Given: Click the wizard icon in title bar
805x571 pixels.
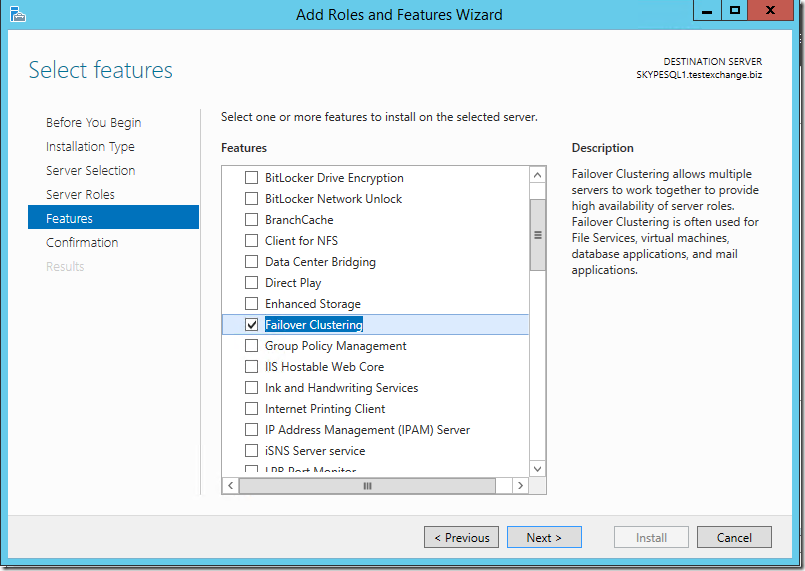Looking at the screenshot, I should (x=17, y=14).
